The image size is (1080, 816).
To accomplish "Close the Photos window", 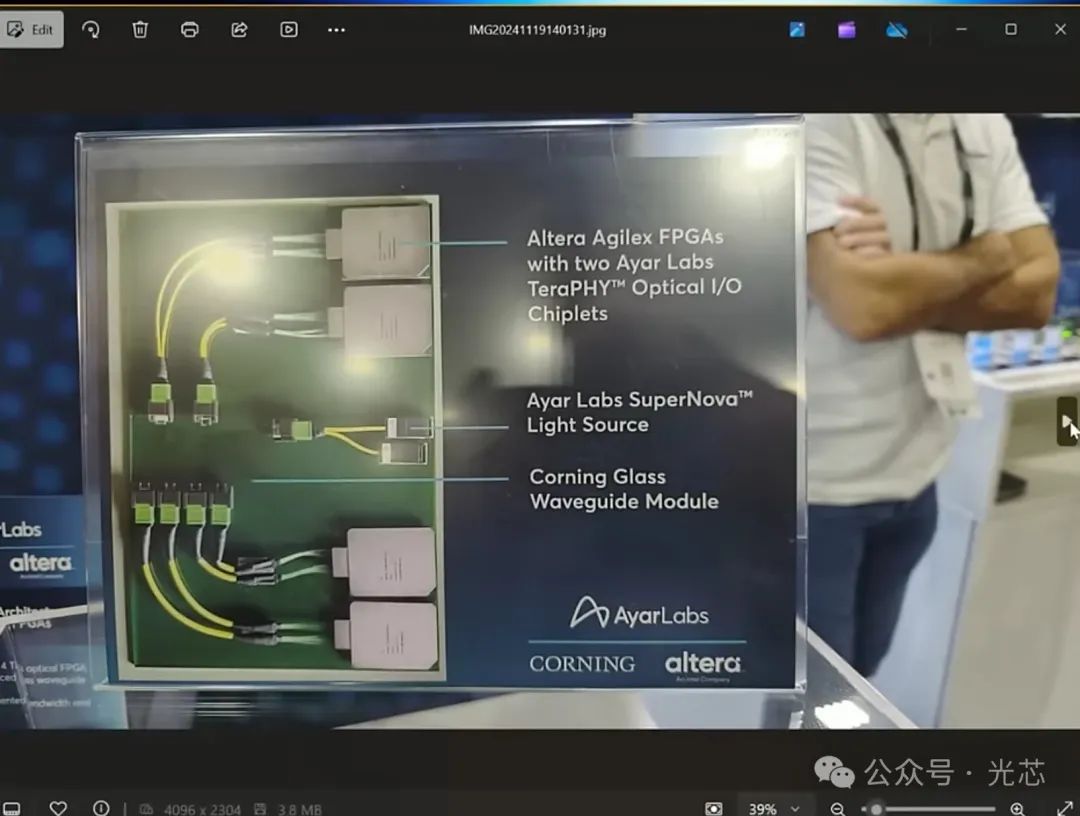I will click(1060, 30).
